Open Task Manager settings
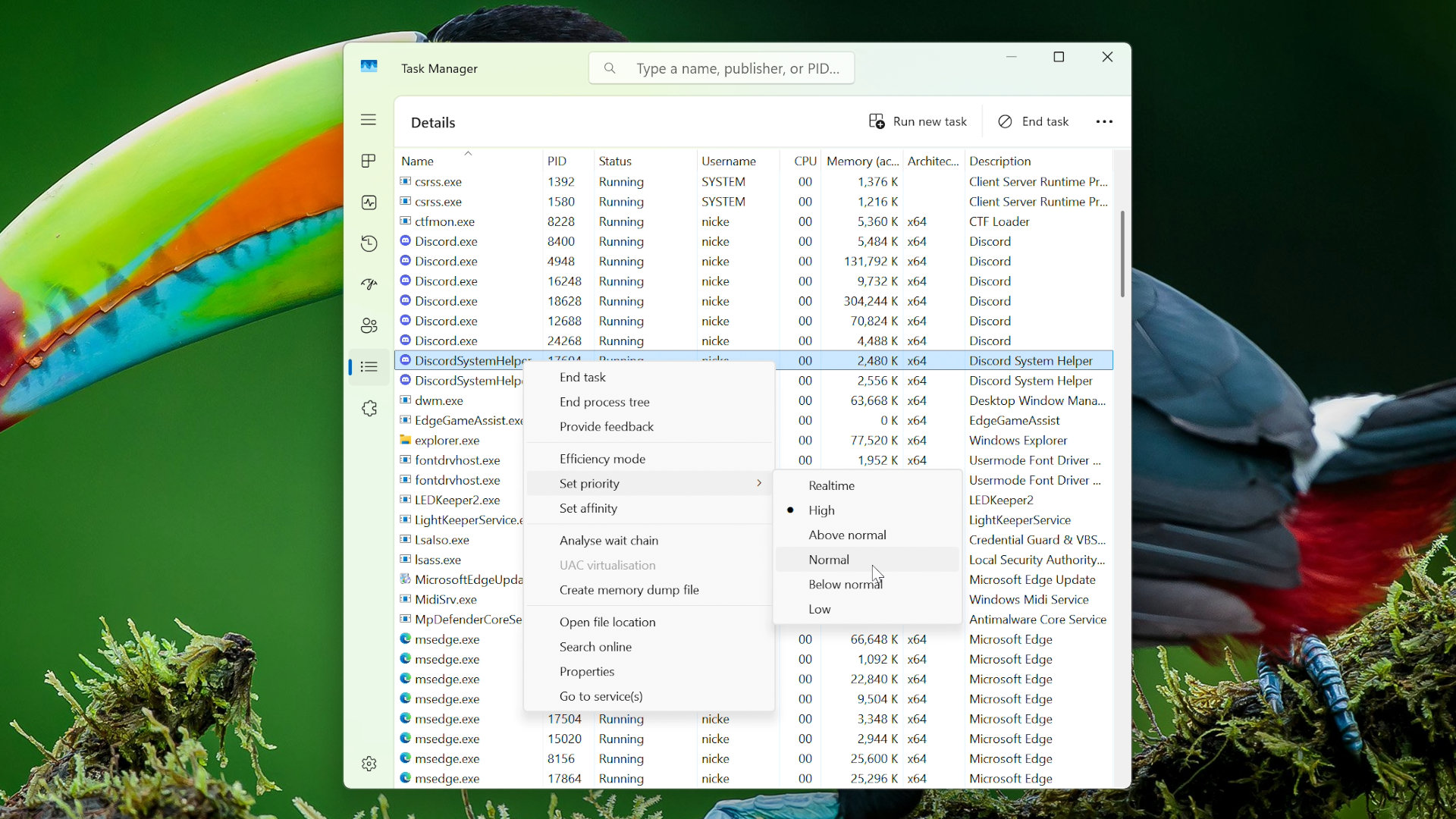This screenshot has width=1456, height=819. pyautogui.click(x=369, y=764)
